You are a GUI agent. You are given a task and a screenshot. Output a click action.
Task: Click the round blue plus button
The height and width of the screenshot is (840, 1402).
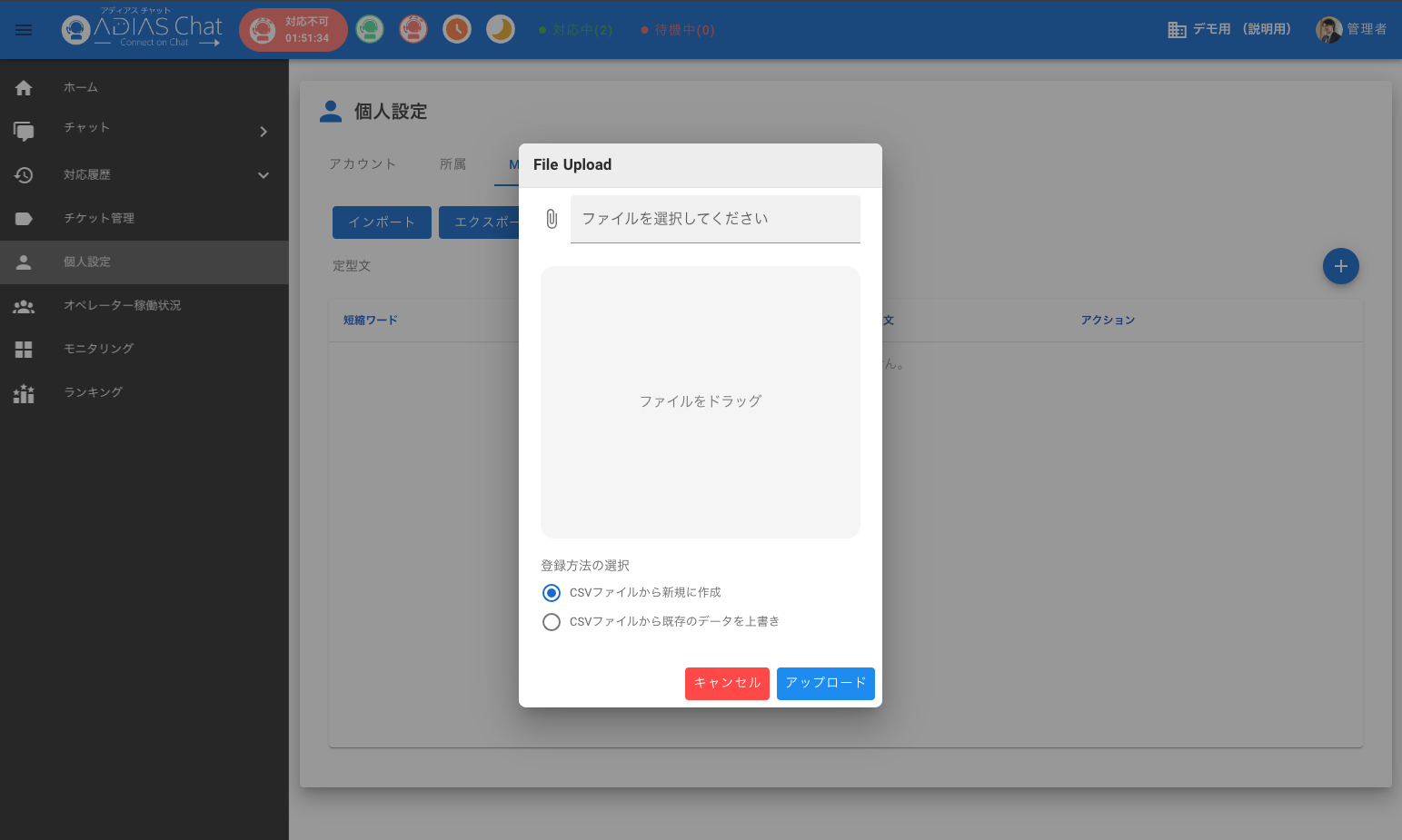pos(1340,266)
